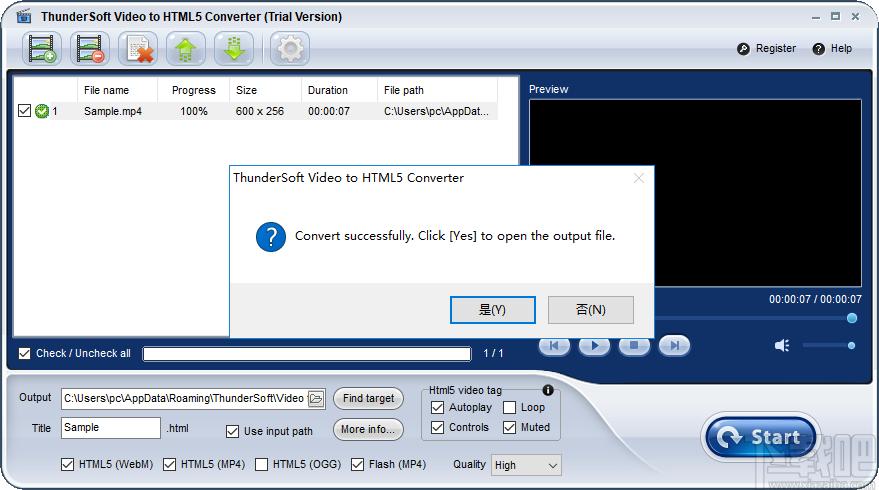This screenshot has width=879, height=490.
Task: Uncheck Flash (MP4) output format
Action: 357,464
